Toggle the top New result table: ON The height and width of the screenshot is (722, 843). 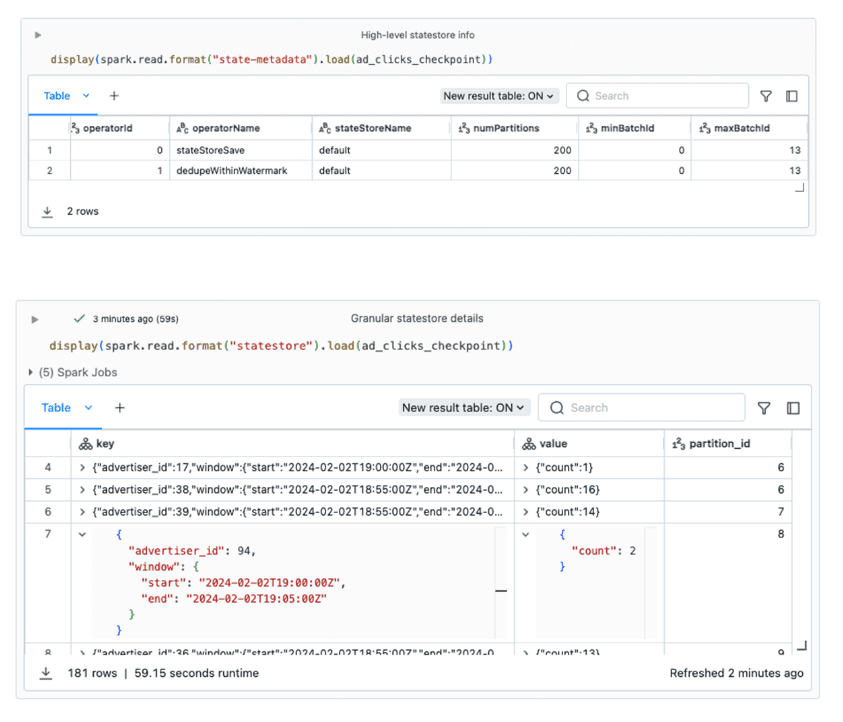[x=498, y=96]
